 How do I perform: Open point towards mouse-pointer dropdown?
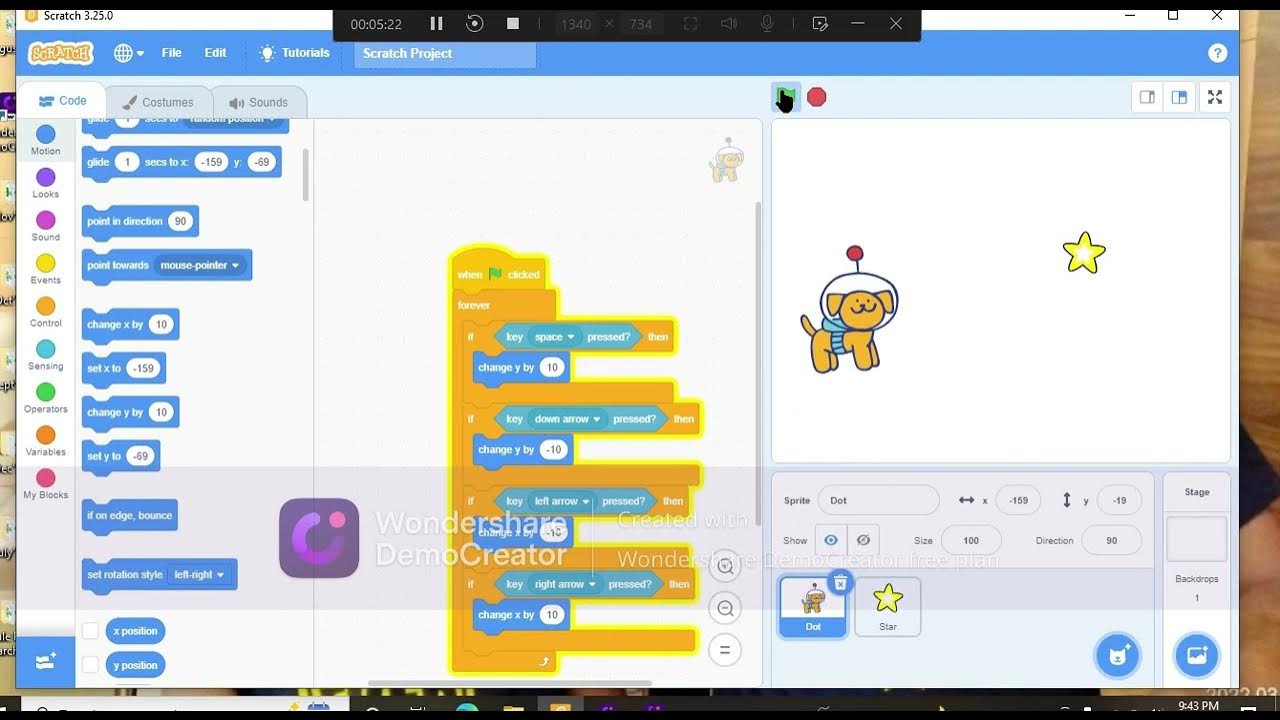pyautogui.click(x=201, y=265)
